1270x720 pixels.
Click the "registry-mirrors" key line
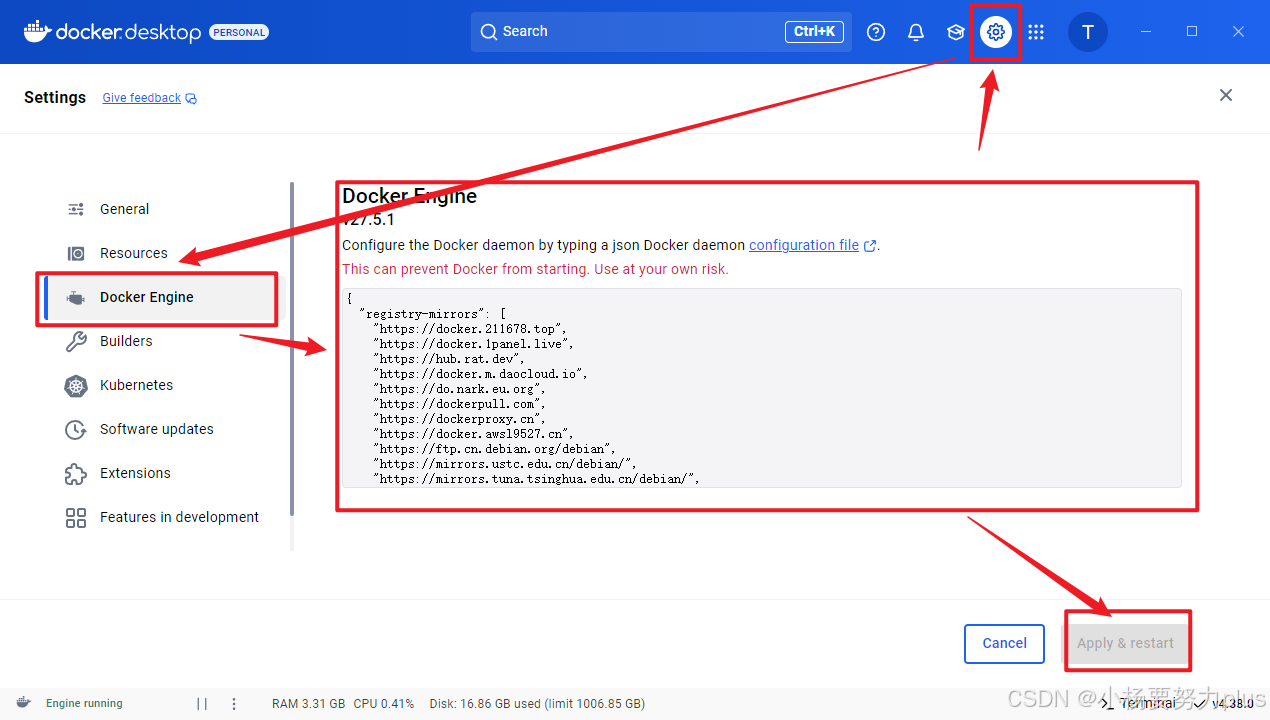[432, 314]
